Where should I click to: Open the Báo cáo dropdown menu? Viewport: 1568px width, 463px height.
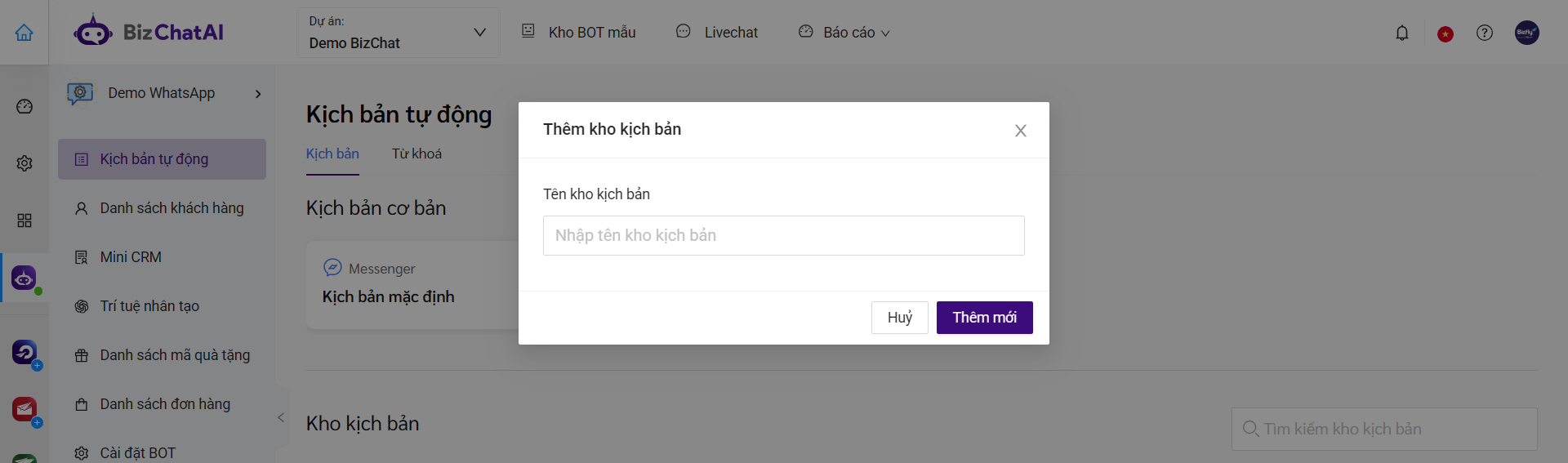[844, 33]
